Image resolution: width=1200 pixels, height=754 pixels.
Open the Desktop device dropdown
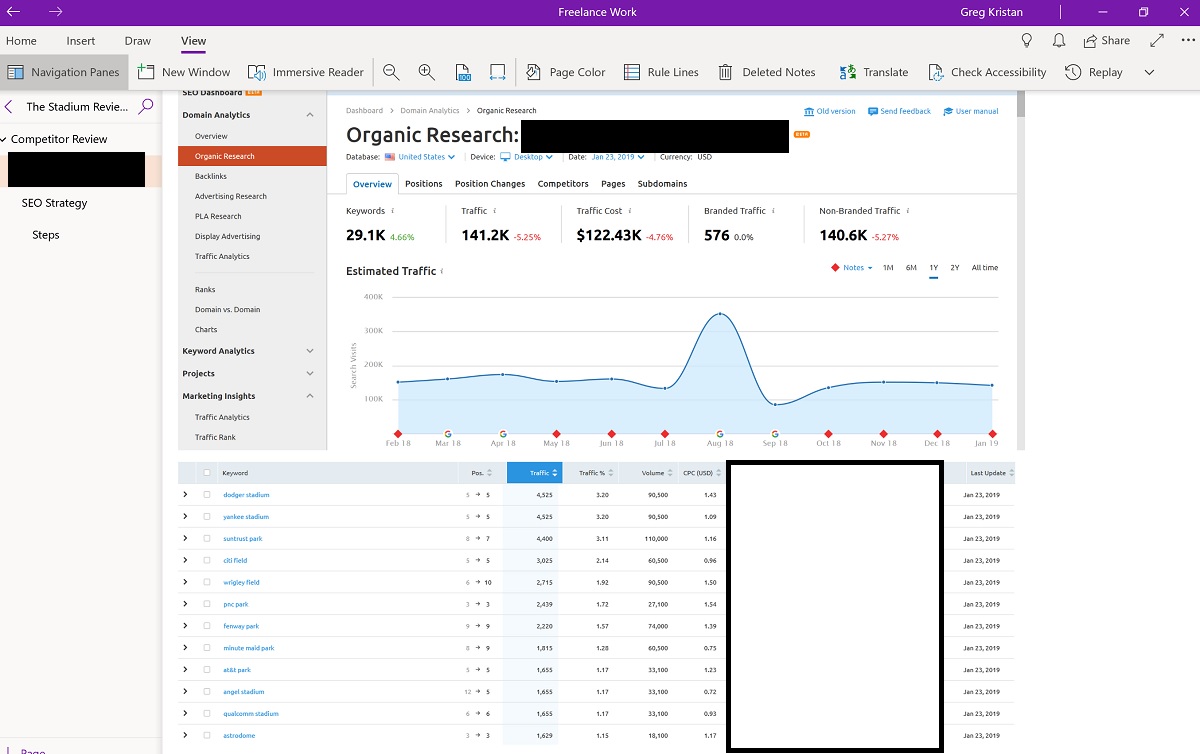click(527, 157)
